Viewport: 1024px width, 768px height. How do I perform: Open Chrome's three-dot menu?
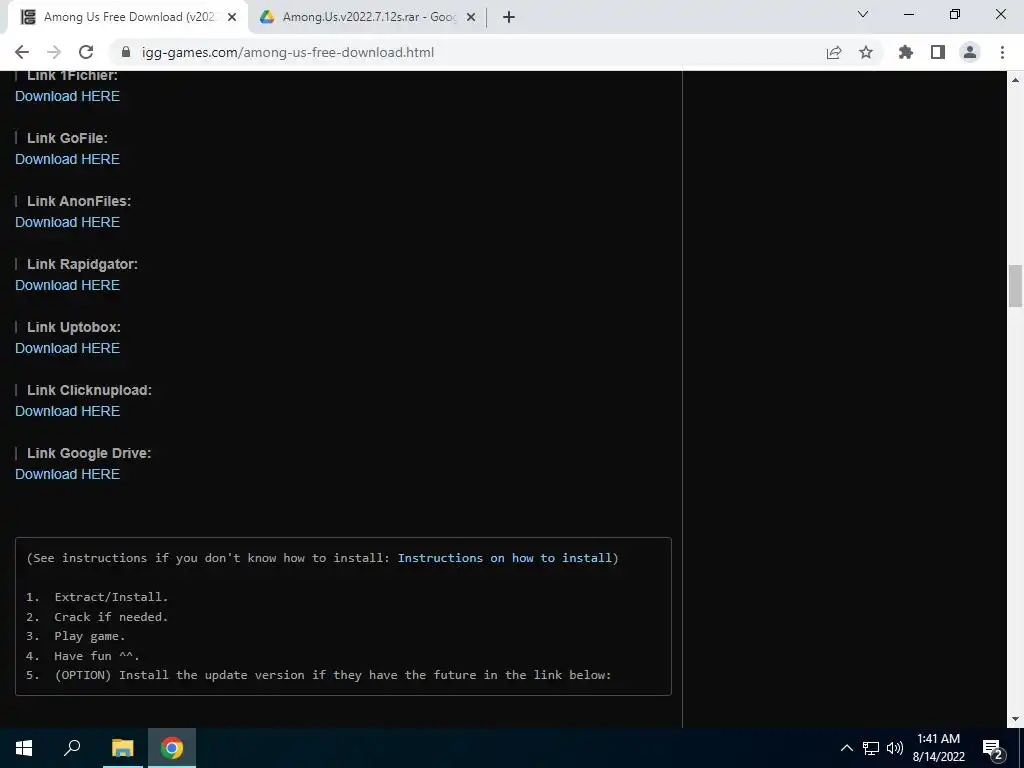(x=1002, y=52)
